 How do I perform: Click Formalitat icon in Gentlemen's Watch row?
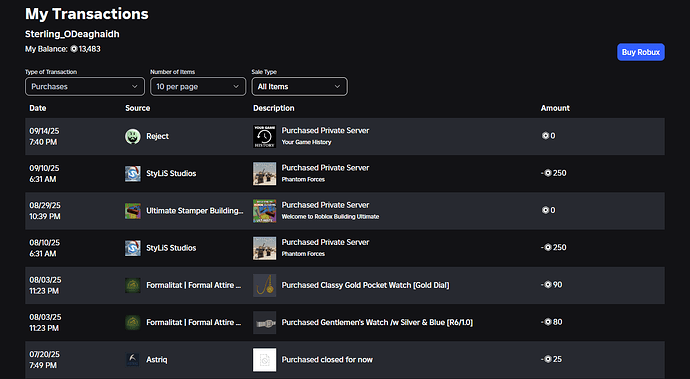click(132, 322)
